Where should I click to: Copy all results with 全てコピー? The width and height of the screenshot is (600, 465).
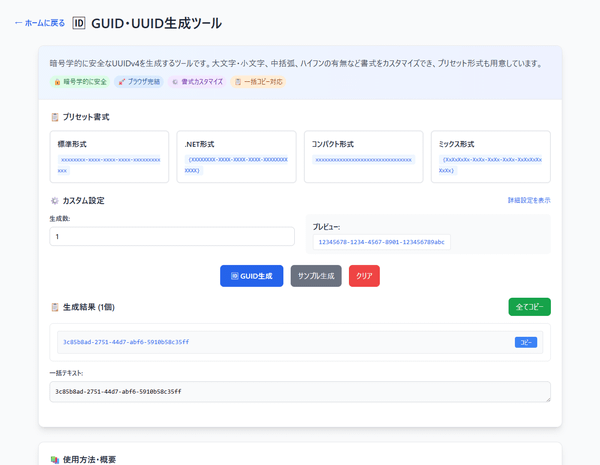point(529,307)
